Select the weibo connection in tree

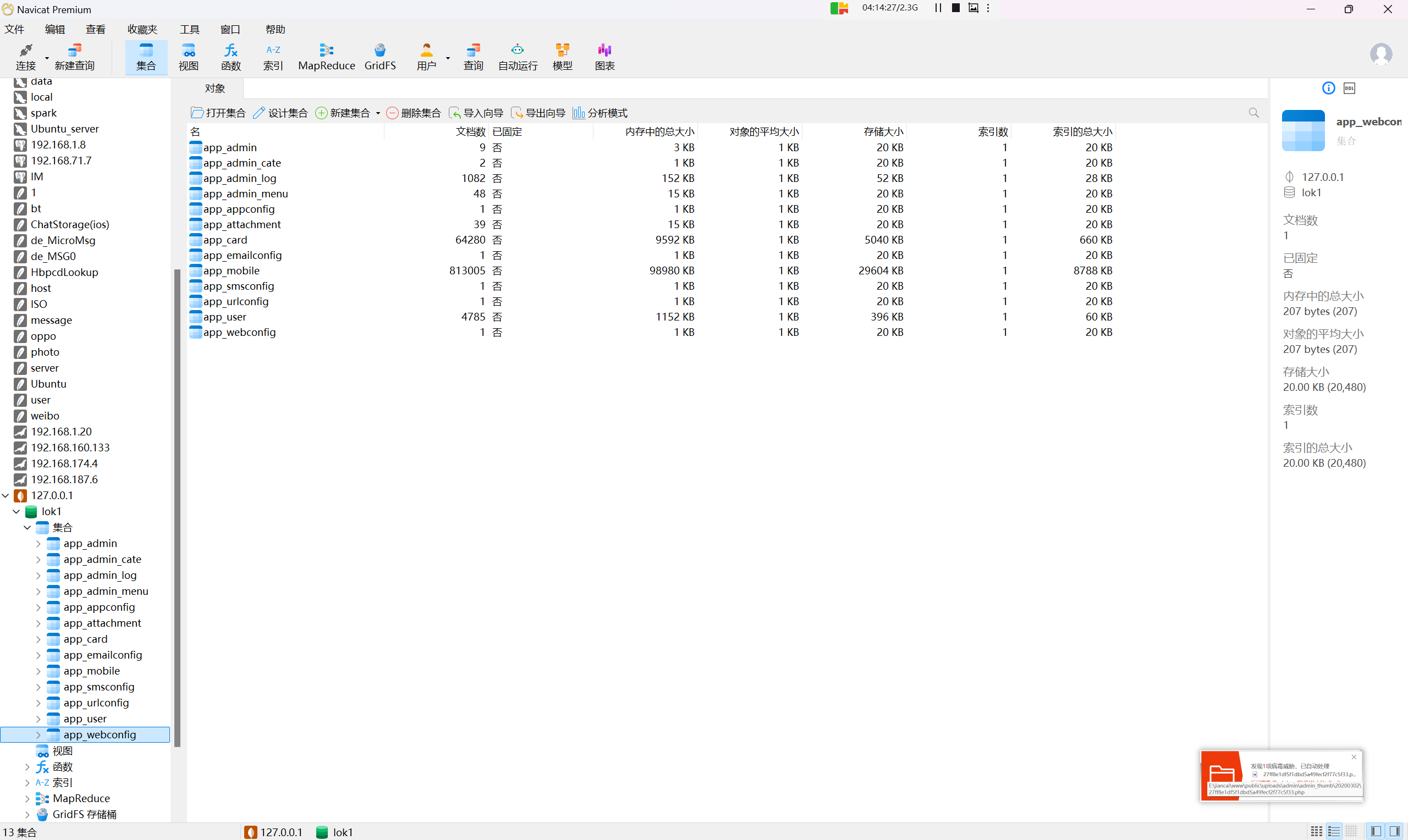(45, 416)
